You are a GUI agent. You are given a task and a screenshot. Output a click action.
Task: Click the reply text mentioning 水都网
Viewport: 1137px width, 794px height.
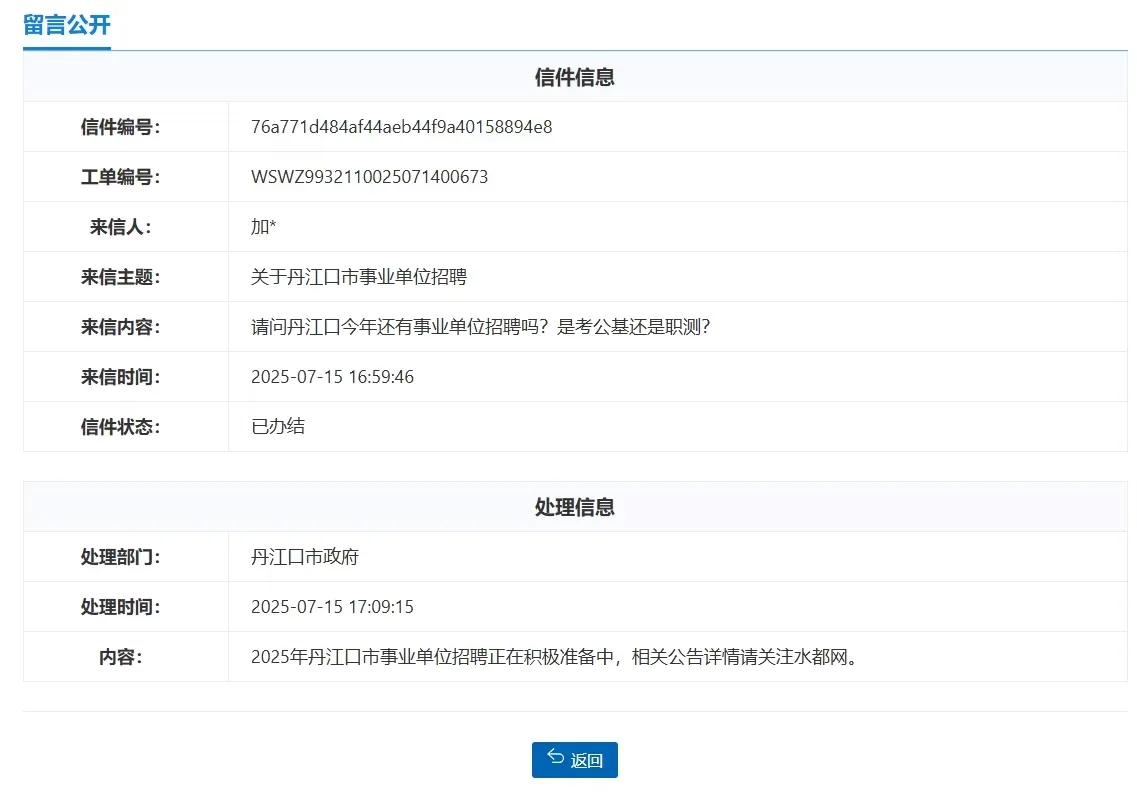tap(555, 657)
